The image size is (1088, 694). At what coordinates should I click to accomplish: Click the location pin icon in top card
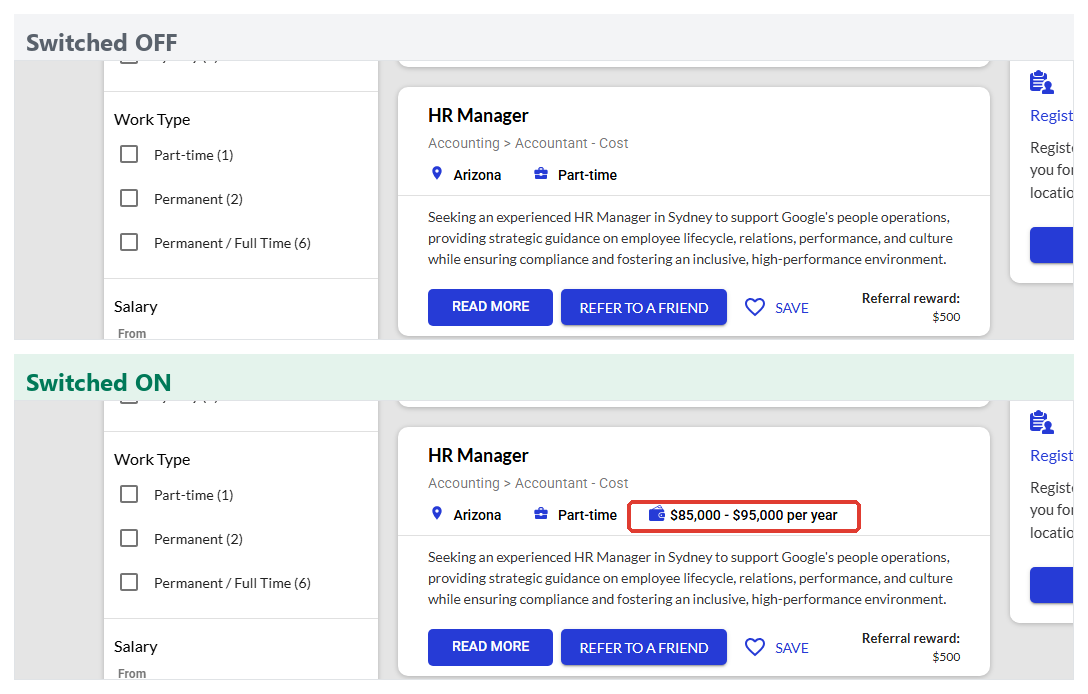tap(436, 173)
